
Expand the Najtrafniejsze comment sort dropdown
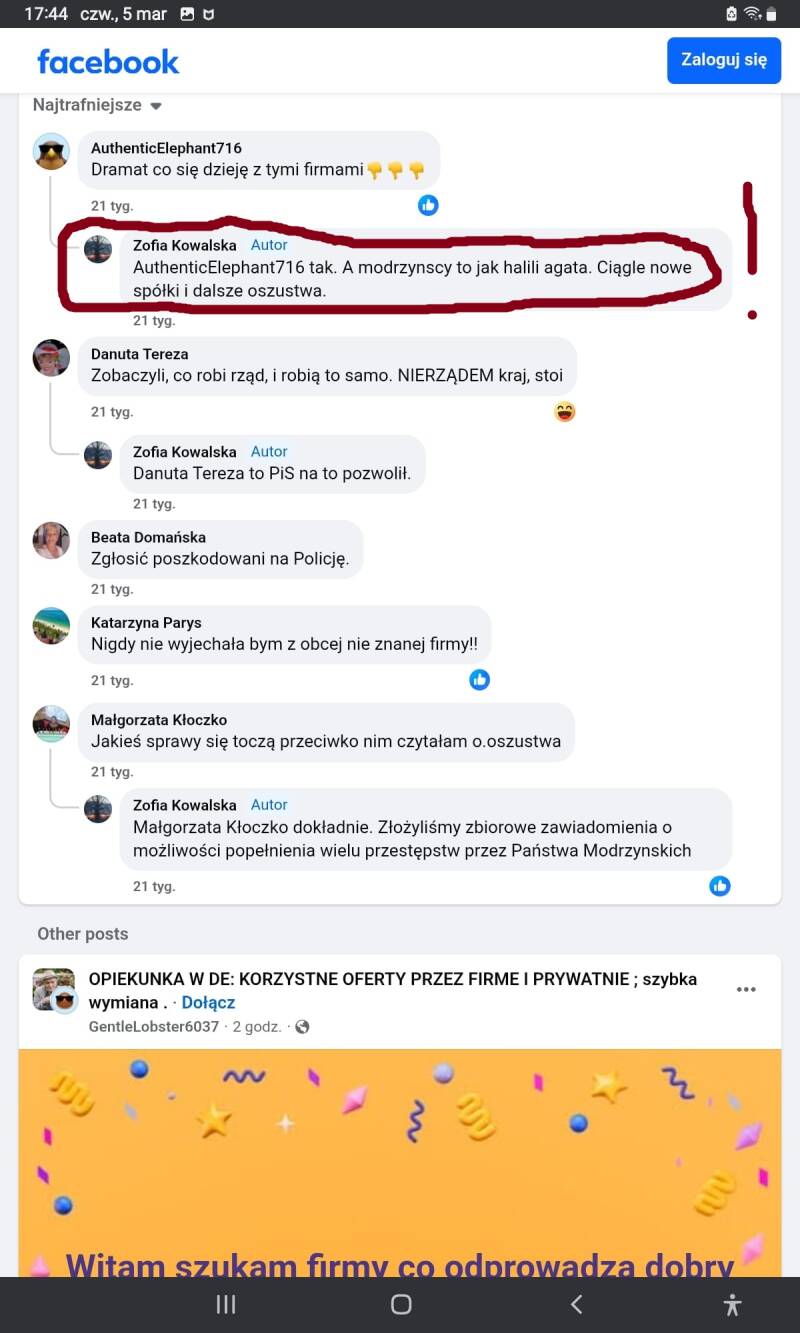pos(97,105)
